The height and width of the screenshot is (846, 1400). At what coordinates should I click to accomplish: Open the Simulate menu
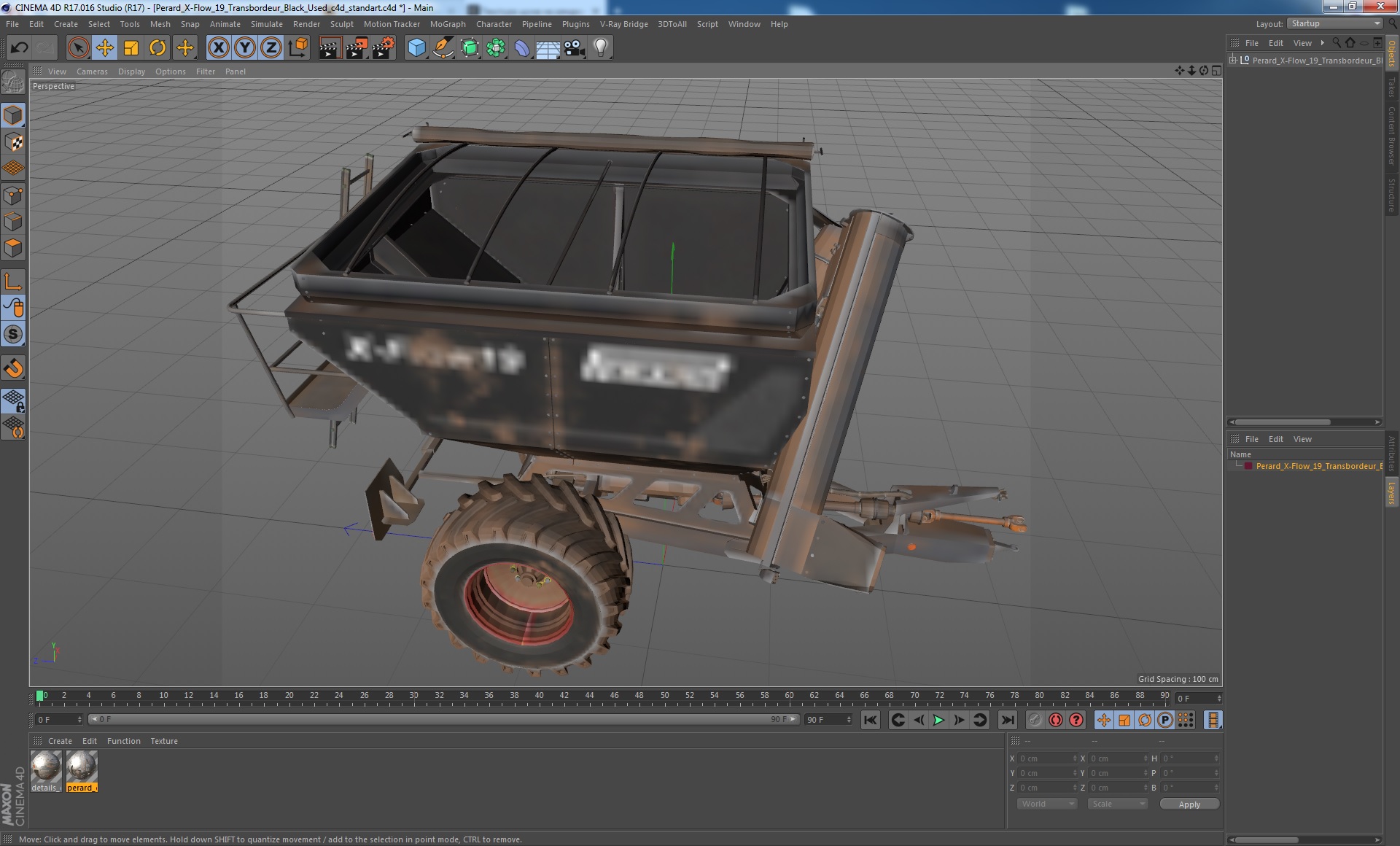(x=267, y=24)
